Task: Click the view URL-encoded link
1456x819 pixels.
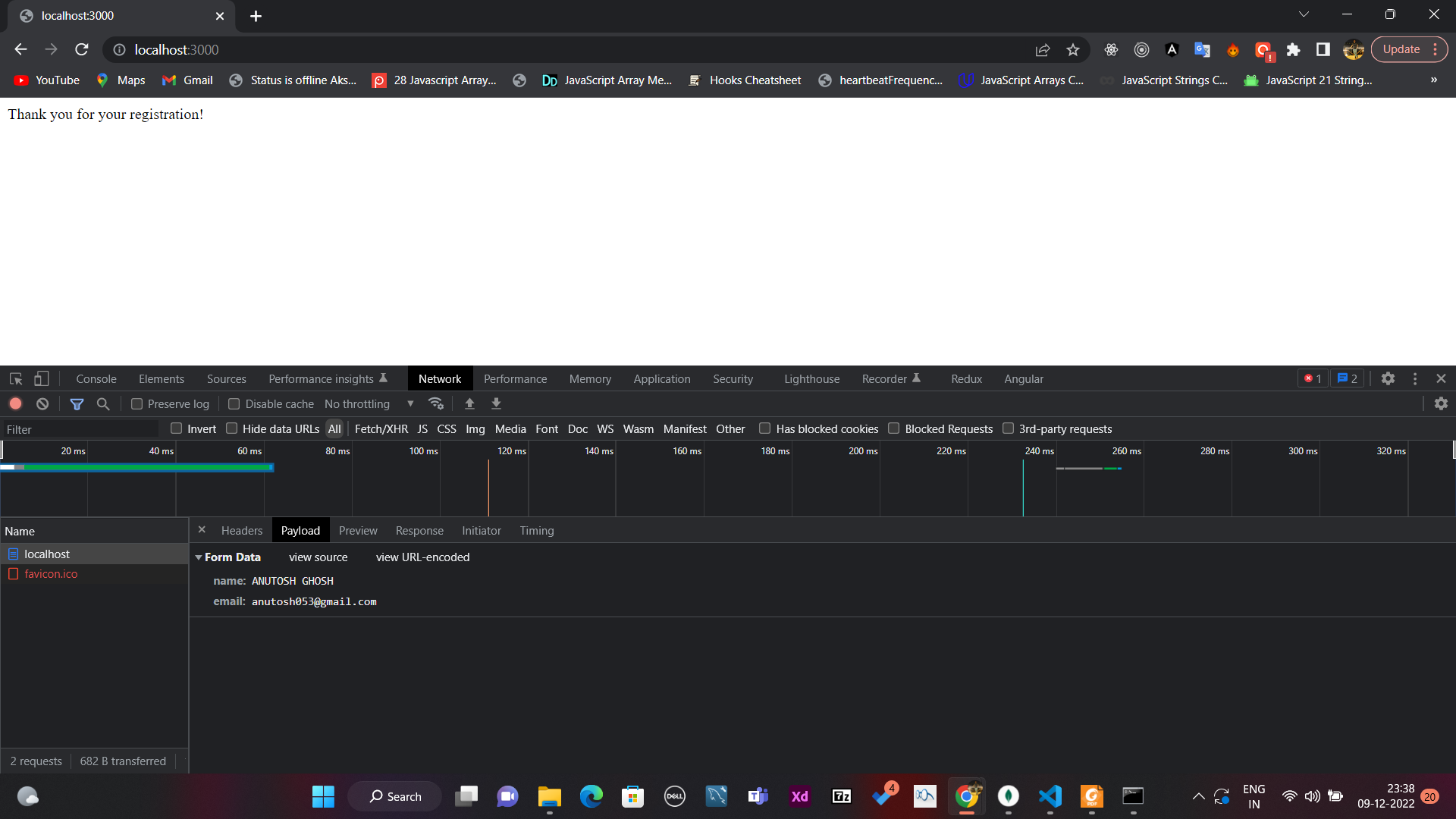Action: (422, 557)
